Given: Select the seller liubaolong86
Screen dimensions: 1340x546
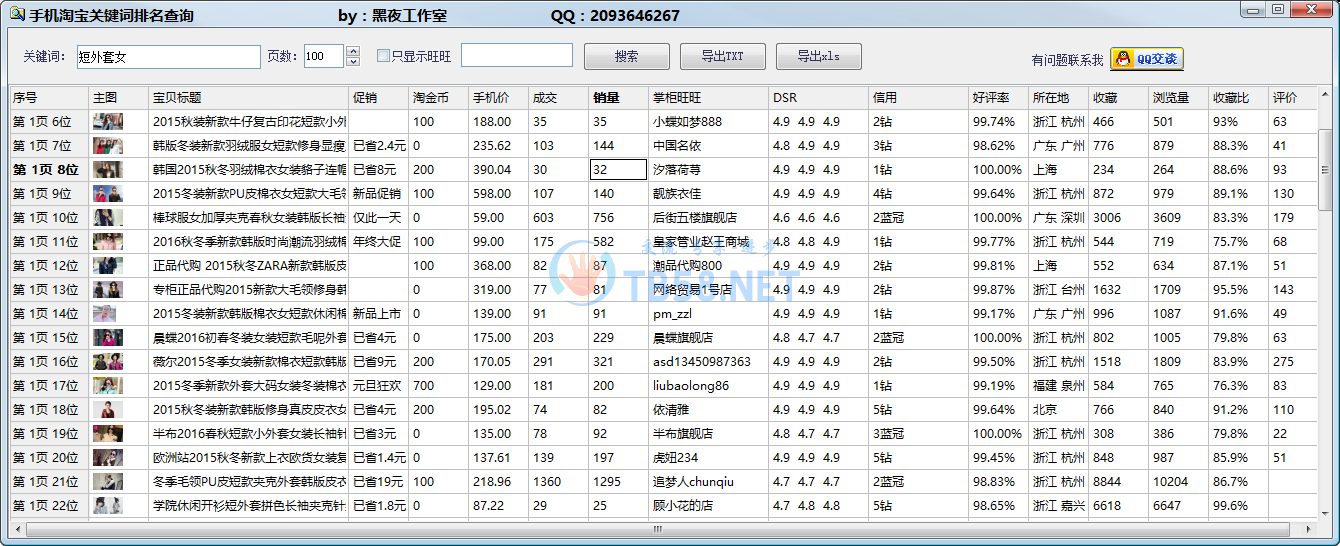Looking at the screenshot, I should [691, 386].
